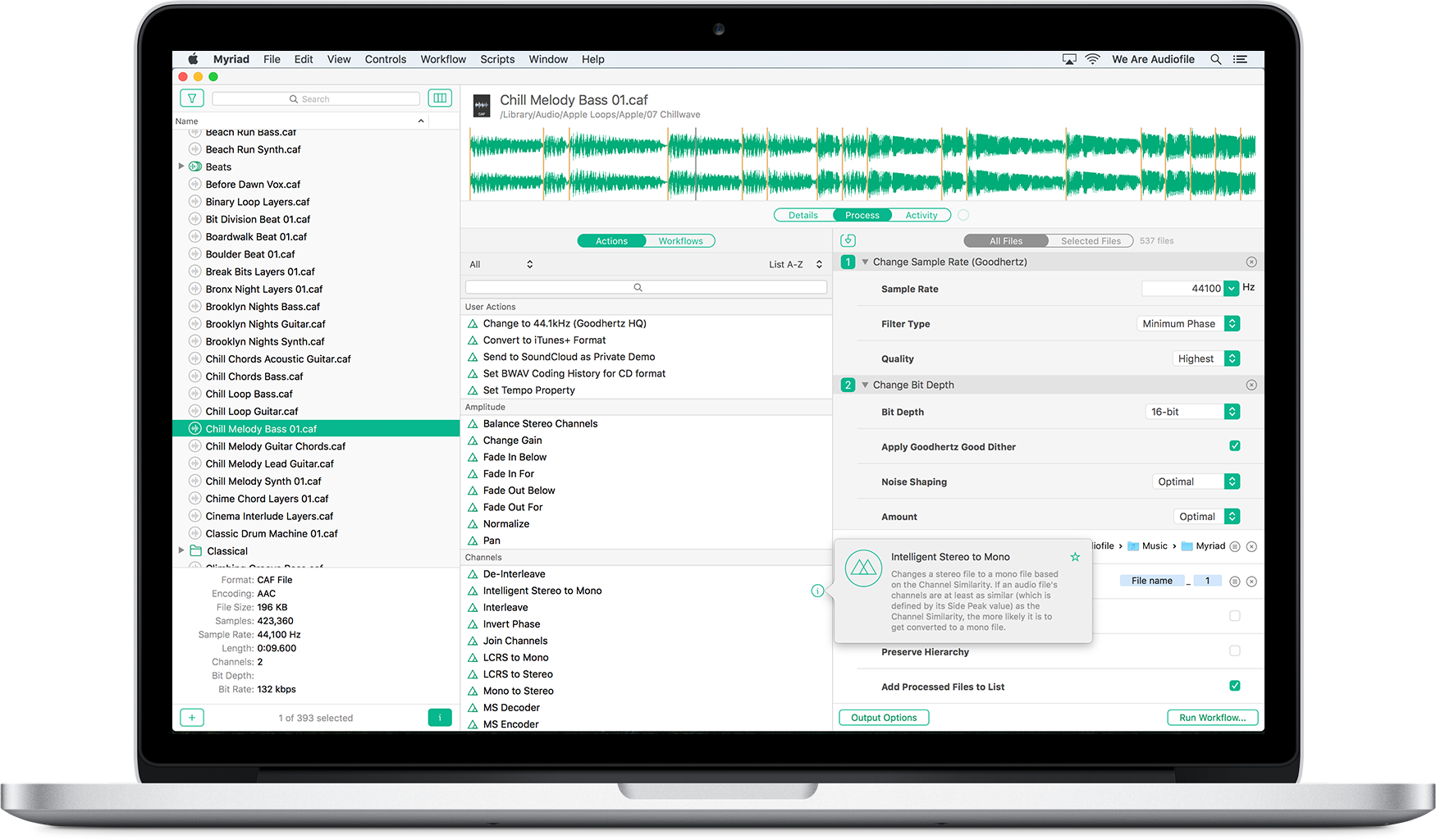The height and width of the screenshot is (840, 1436).
Task: Open the All category filter dropdown
Action: pyautogui.click(x=501, y=264)
